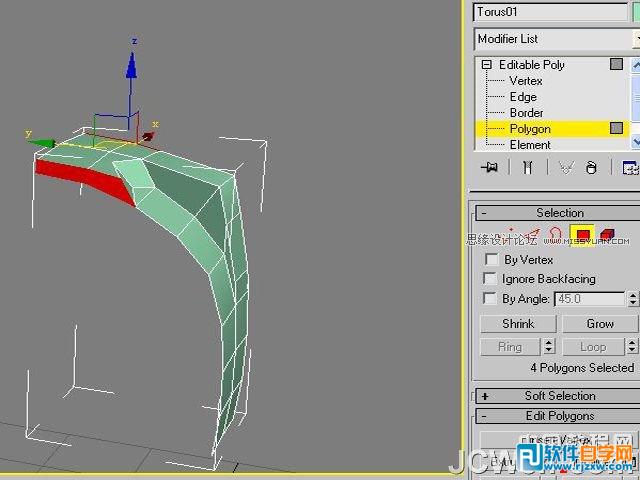The height and width of the screenshot is (480, 640).
Task: Click the red X axis gizmo arrow
Action: tap(148, 136)
